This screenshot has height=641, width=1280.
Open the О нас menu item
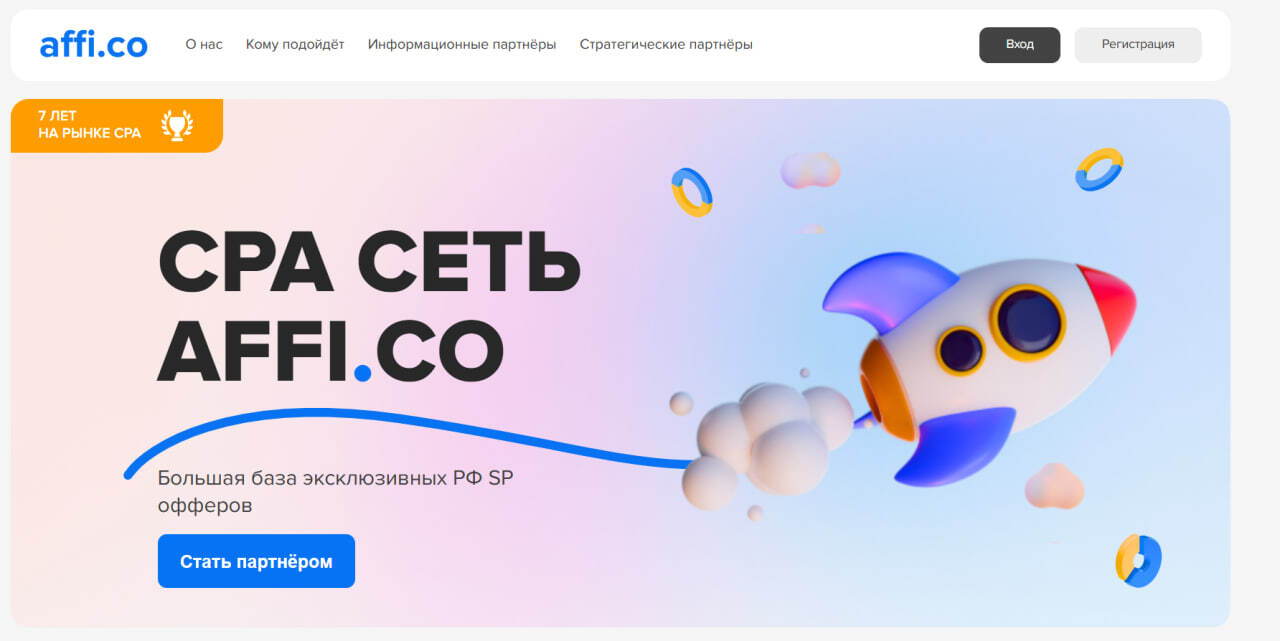click(204, 44)
